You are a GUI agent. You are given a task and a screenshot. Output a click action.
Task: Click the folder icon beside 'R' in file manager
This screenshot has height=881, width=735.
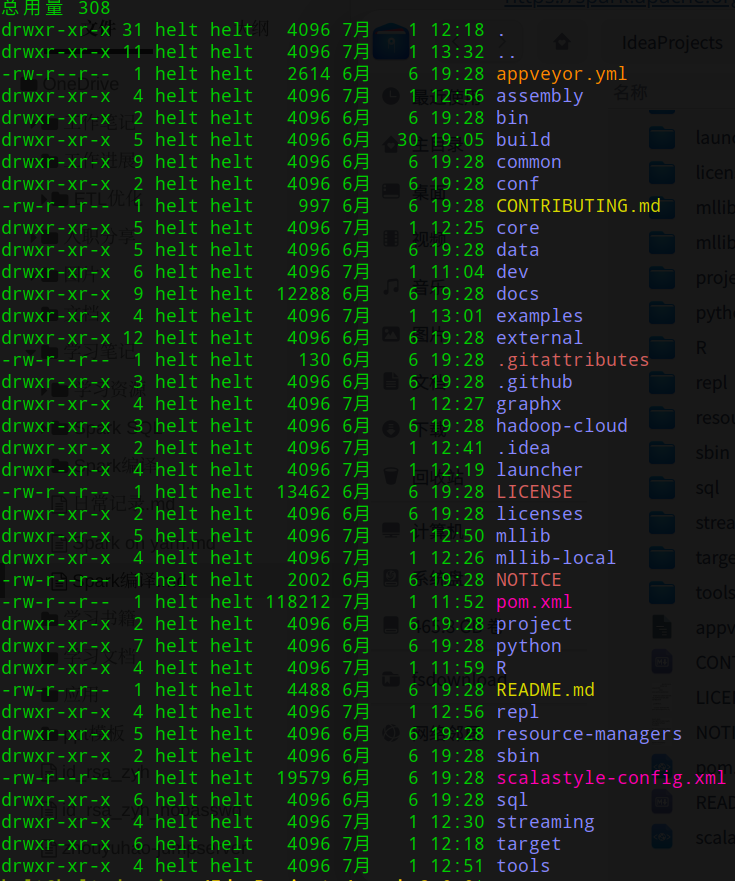662,348
